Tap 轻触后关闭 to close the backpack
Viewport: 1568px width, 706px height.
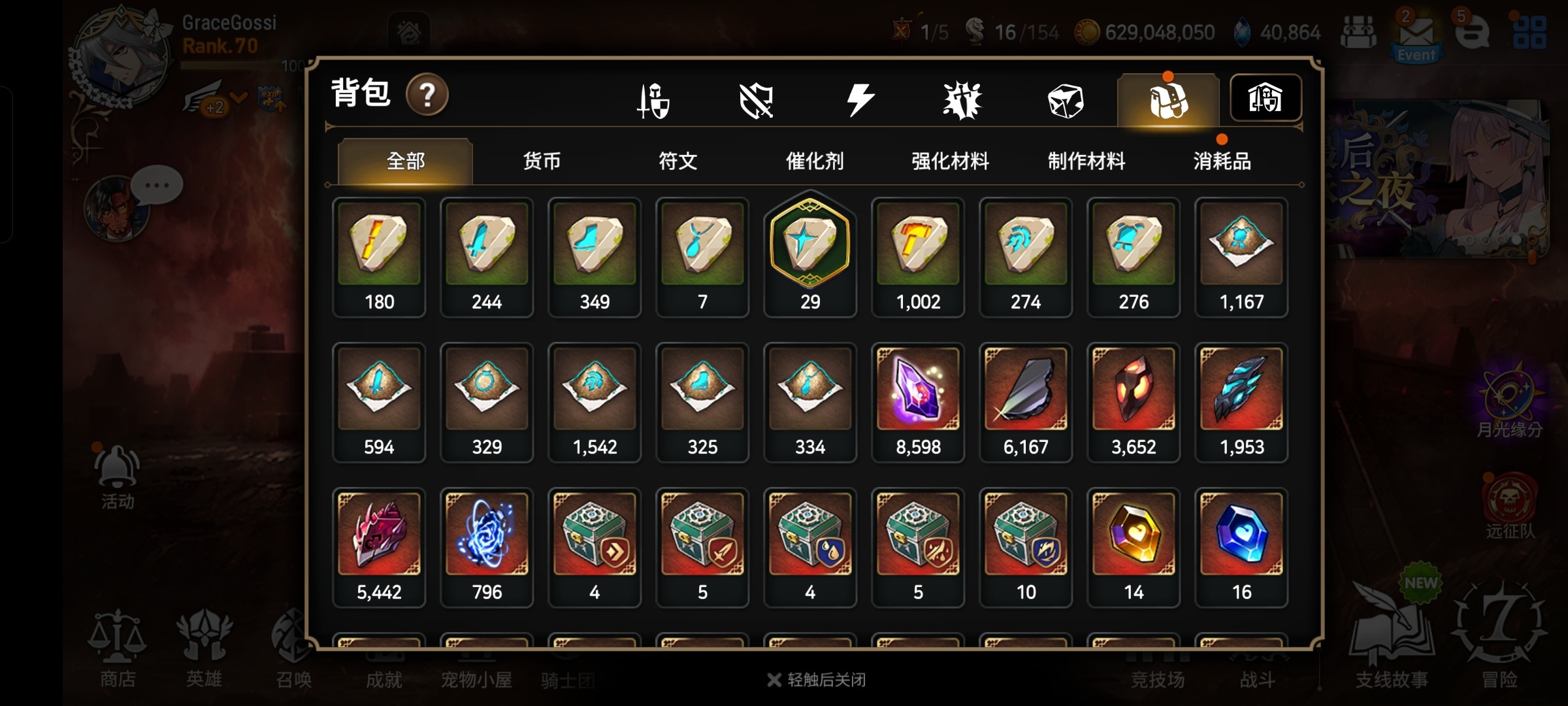(x=817, y=680)
